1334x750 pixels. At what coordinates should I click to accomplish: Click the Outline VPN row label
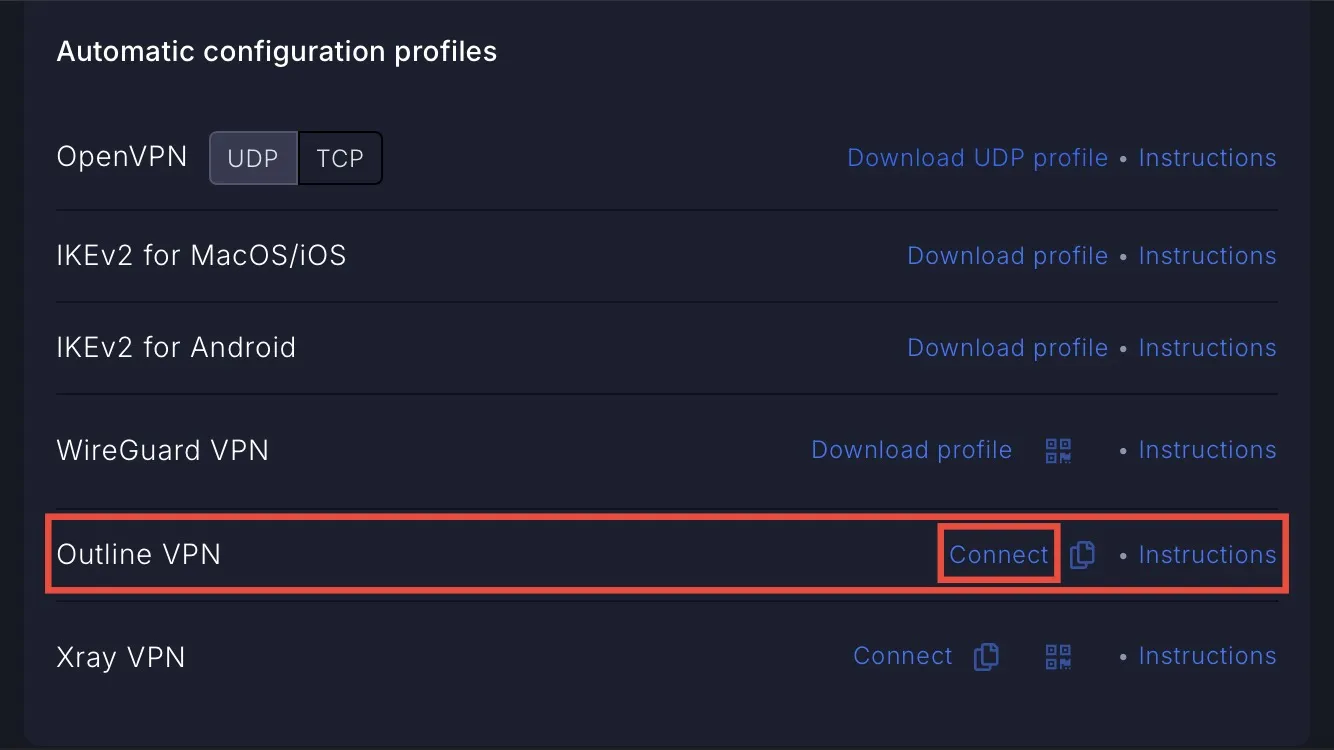tap(139, 554)
